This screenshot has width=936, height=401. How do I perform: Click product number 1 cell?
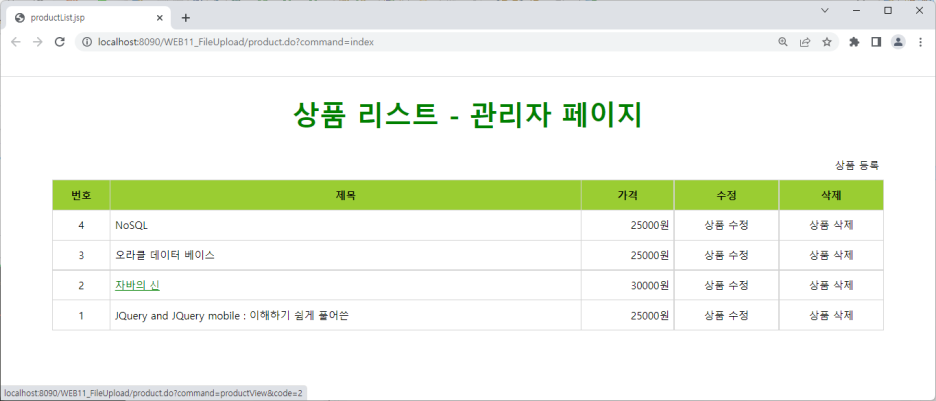(x=81, y=315)
